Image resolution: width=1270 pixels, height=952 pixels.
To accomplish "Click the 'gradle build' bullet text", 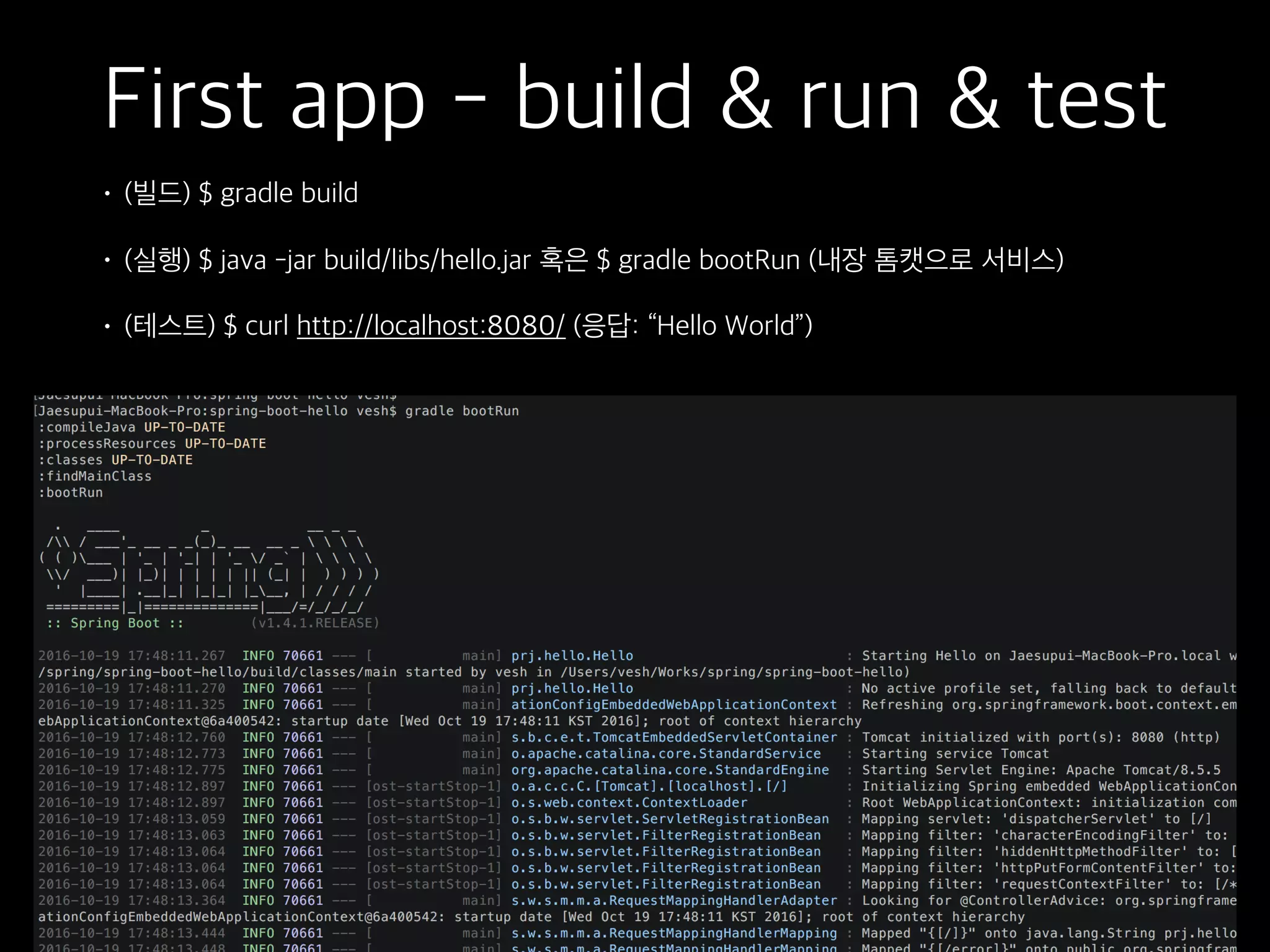I will pos(288,193).
